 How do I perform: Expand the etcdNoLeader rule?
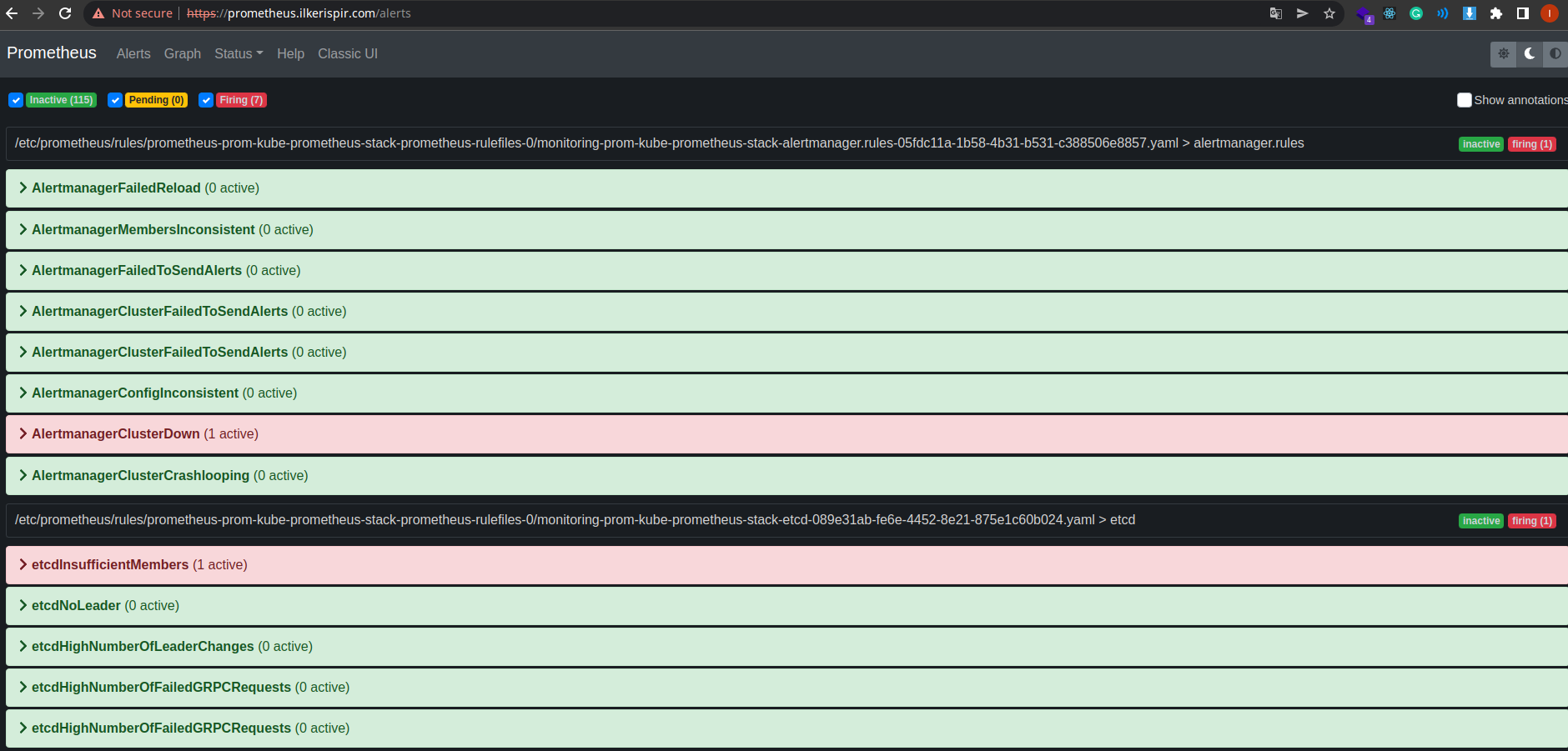pos(787,605)
